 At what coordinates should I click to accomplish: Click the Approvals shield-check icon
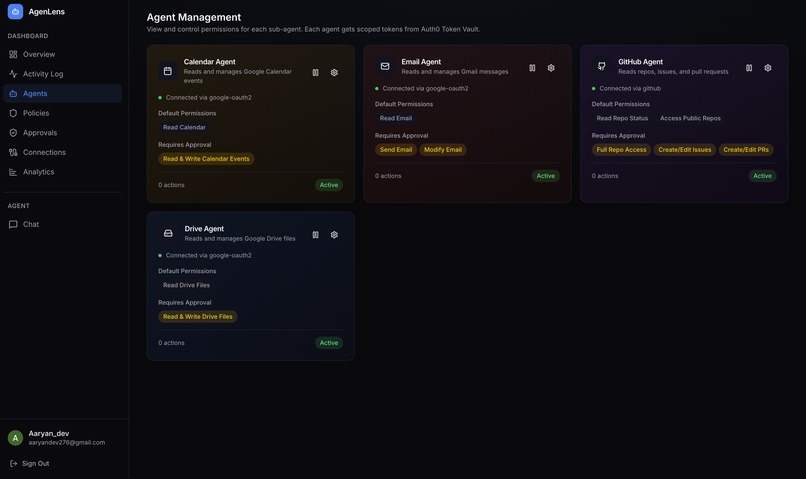click(13, 133)
